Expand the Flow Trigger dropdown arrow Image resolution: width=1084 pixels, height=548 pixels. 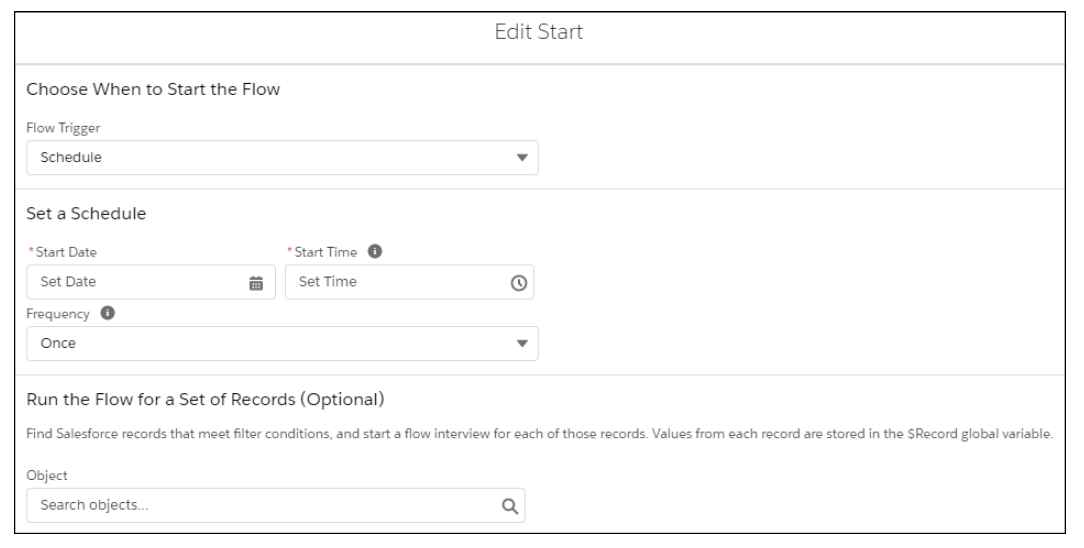[x=522, y=158]
